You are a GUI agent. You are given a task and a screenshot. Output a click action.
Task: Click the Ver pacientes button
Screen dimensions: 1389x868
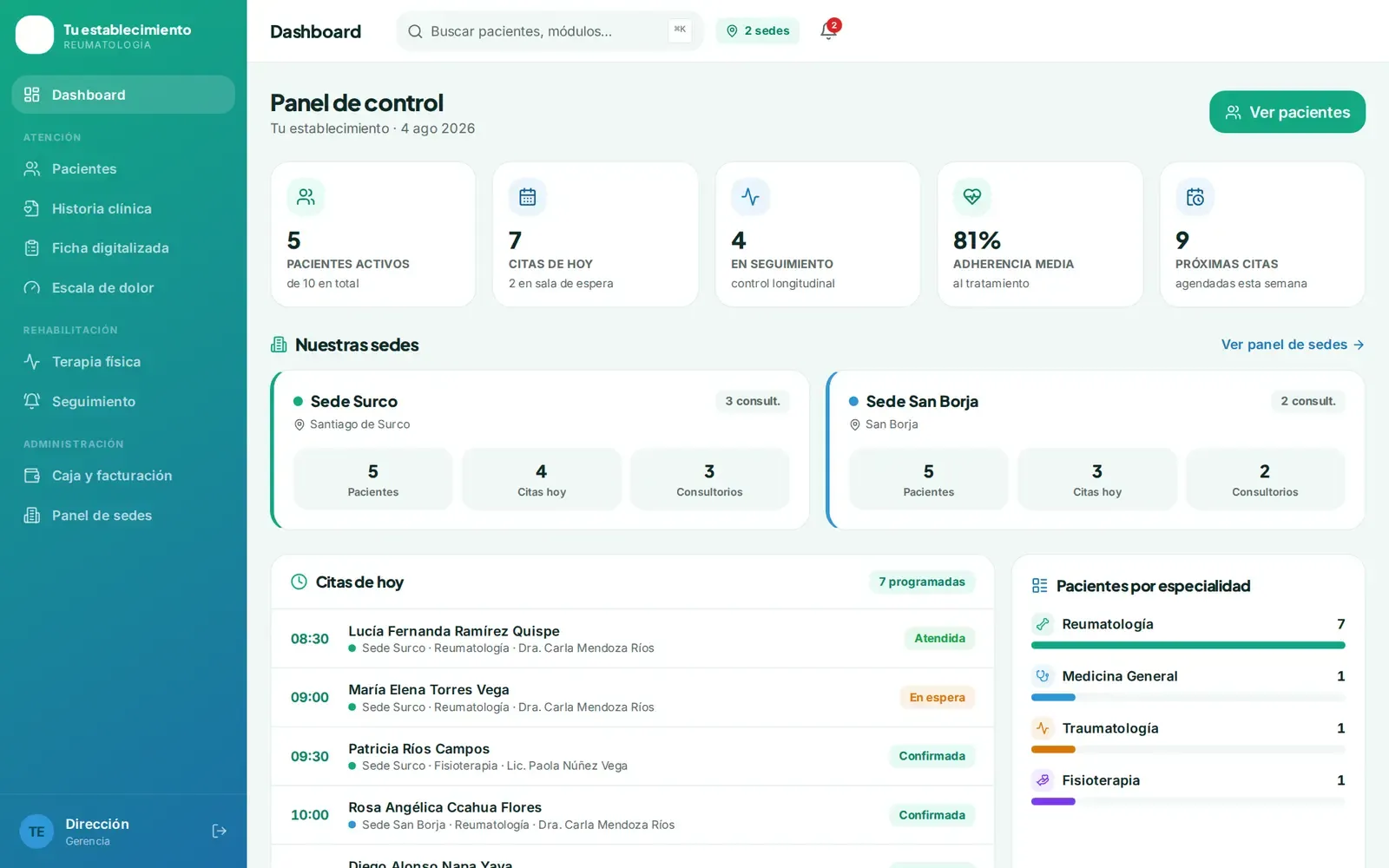click(x=1287, y=112)
